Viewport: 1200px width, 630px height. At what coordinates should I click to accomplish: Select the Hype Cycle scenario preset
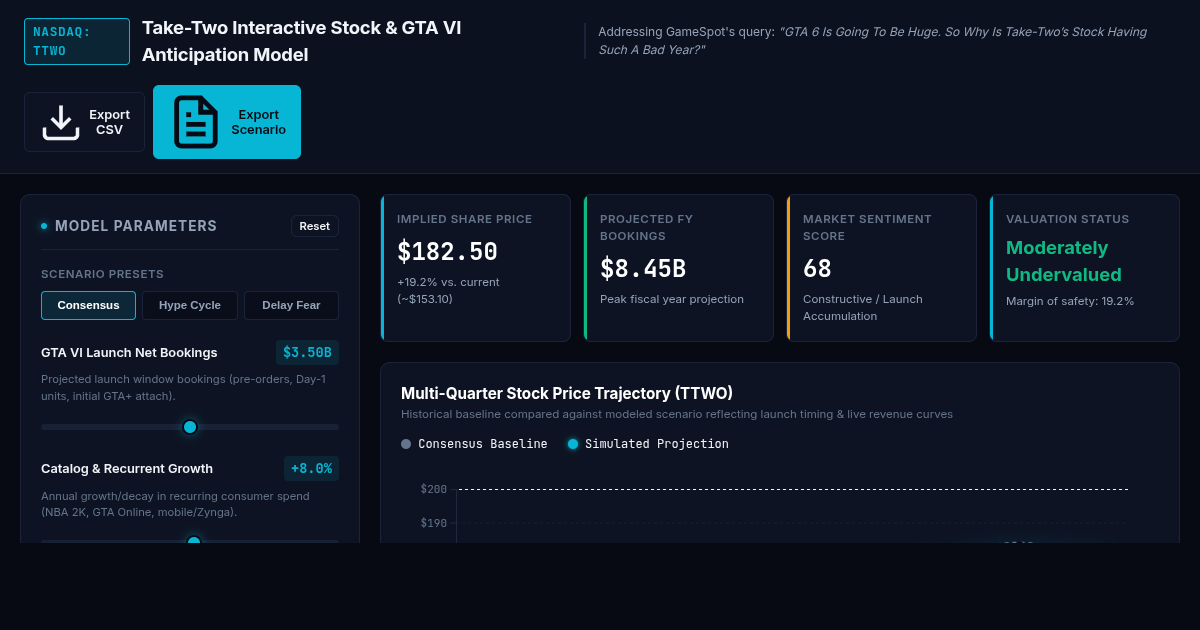190,305
